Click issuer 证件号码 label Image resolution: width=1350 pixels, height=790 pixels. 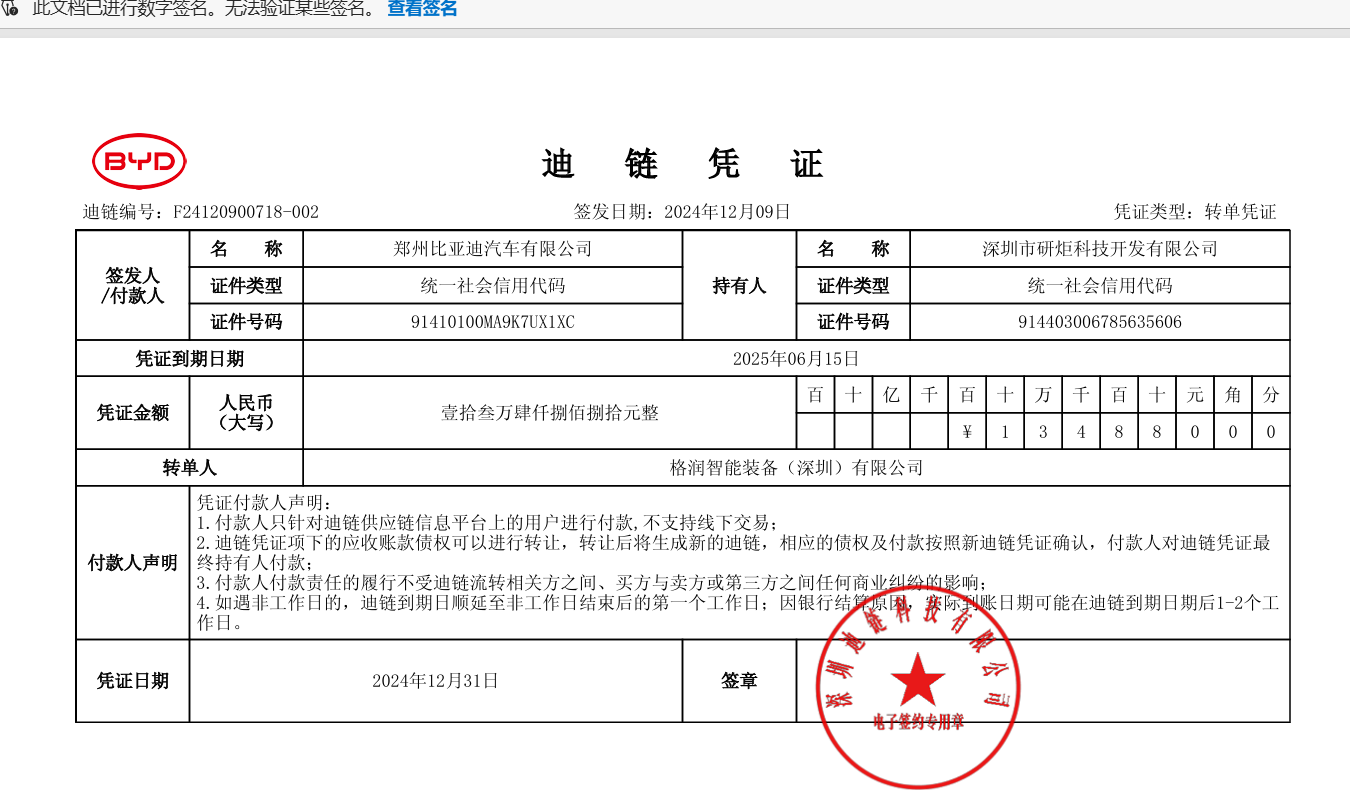246,322
